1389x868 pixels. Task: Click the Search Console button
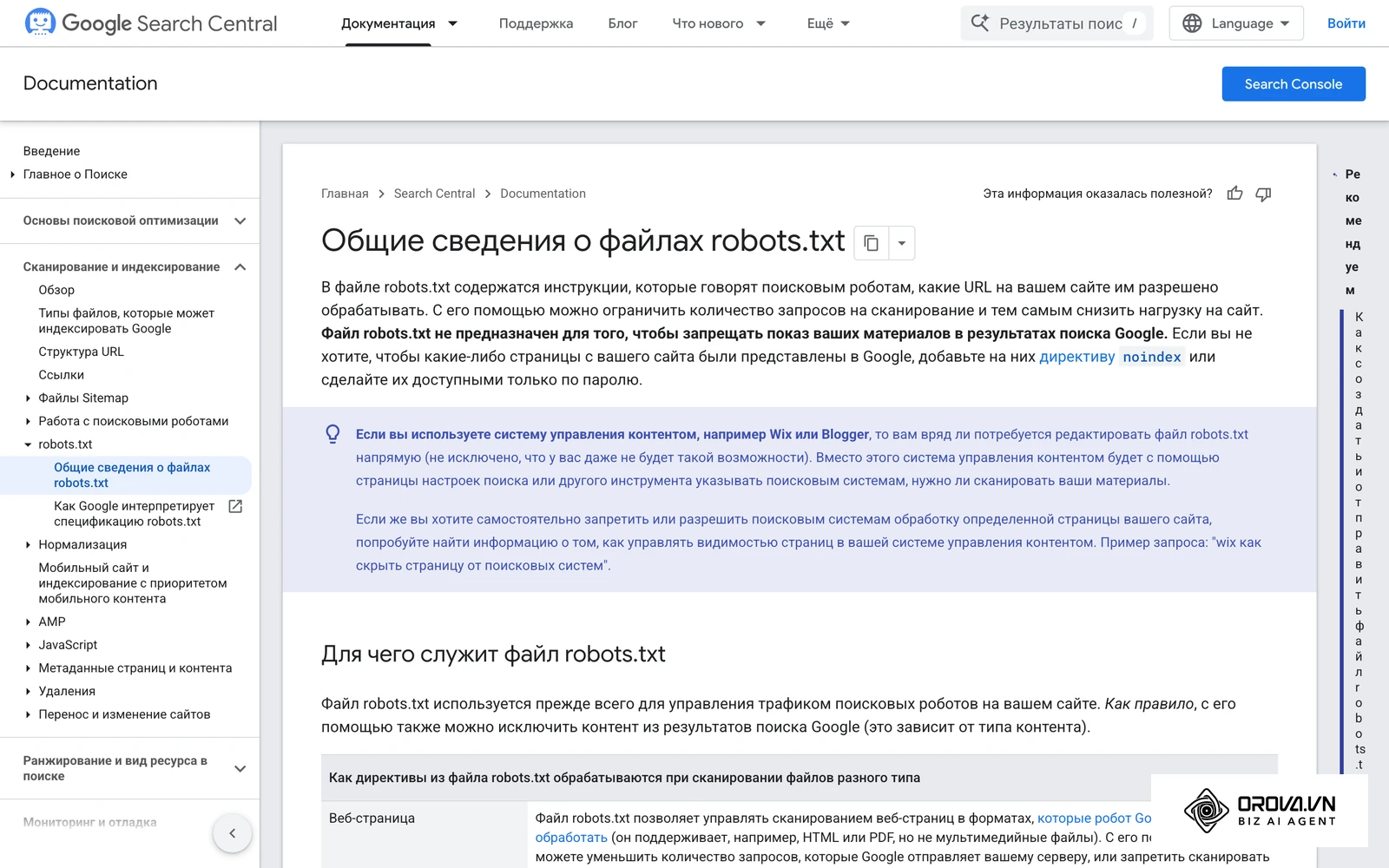(x=1294, y=84)
